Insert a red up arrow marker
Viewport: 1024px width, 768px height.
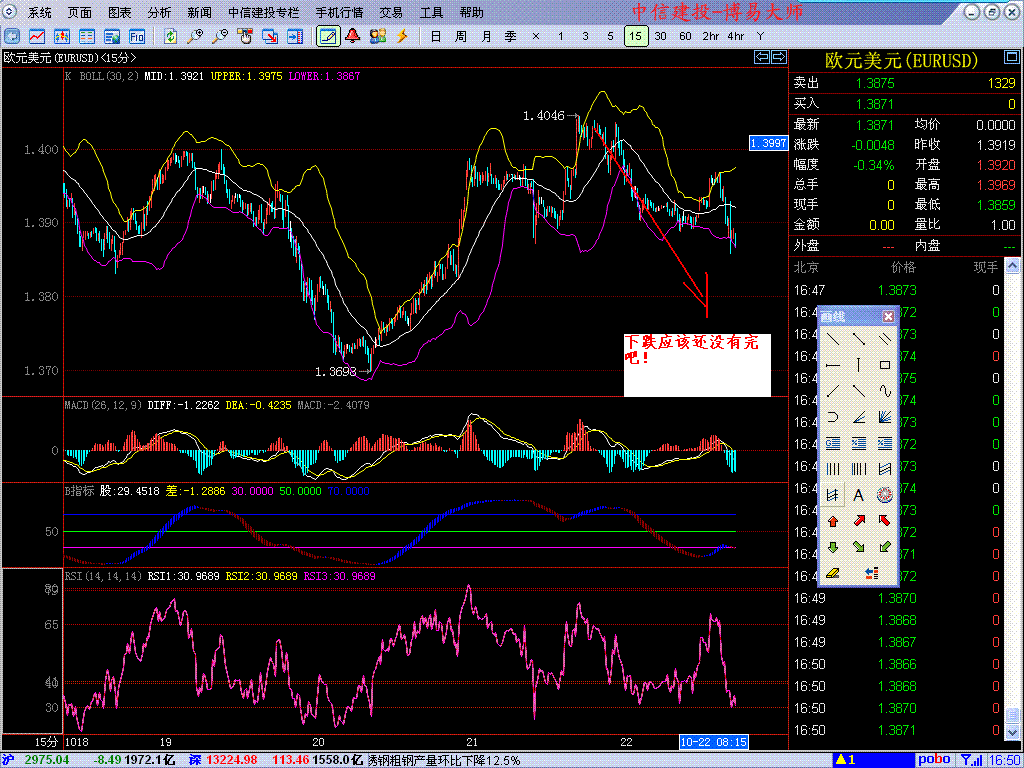pyautogui.click(x=833, y=521)
